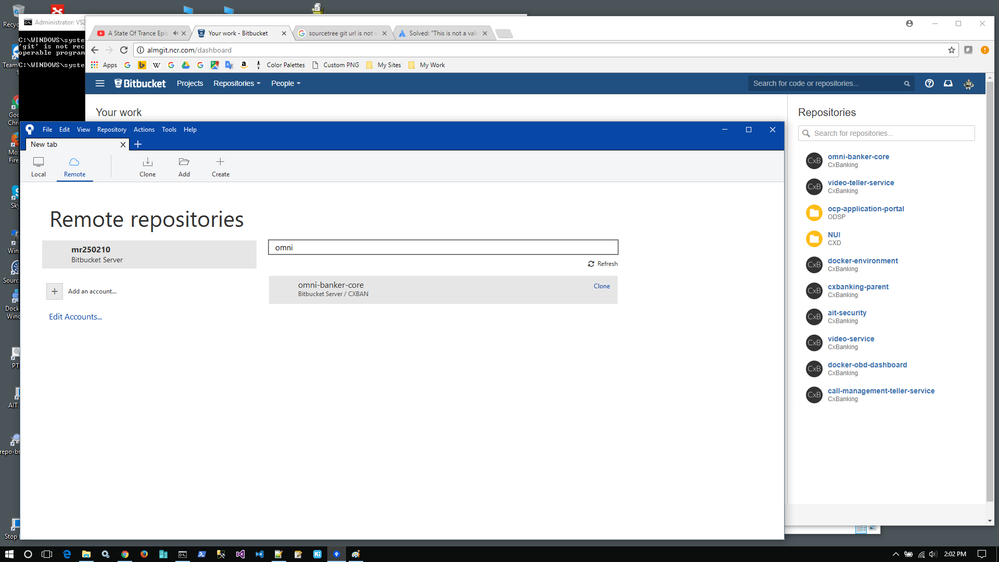The height and width of the screenshot is (562, 999).
Task: Open docker-environment repository link
Action: click(863, 261)
